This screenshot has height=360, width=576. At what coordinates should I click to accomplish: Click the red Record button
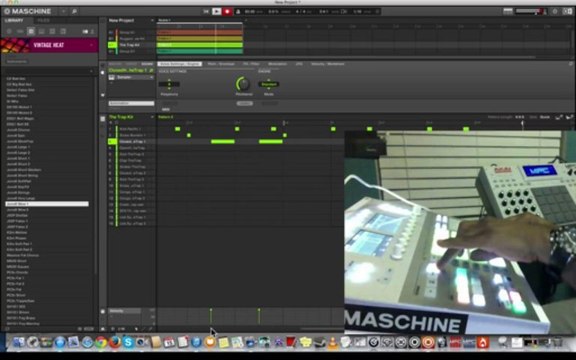point(227,11)
